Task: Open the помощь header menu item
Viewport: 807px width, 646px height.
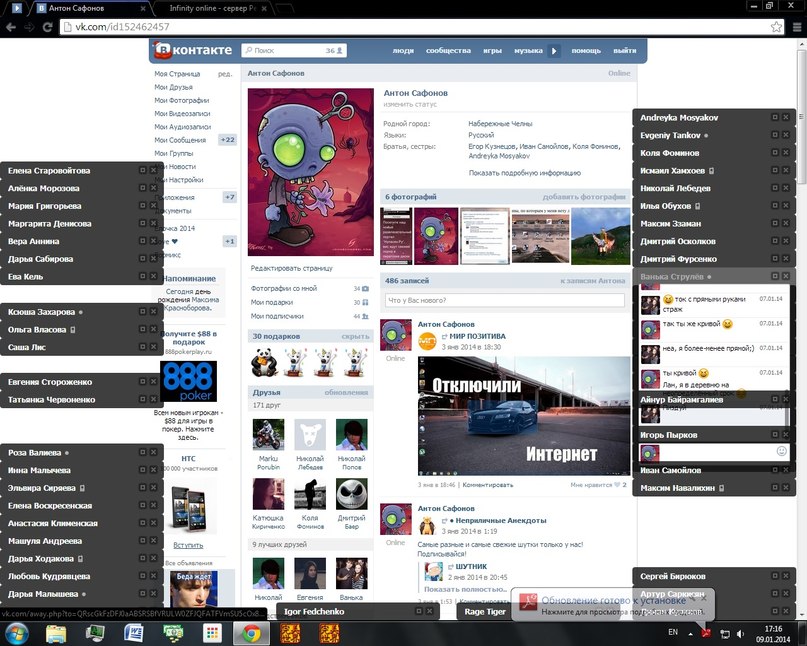Action: tap(586, 50)
